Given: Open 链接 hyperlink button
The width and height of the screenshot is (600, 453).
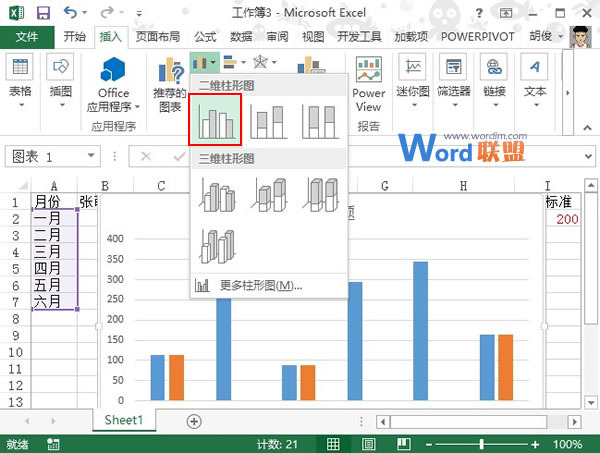Looking at the screenshot, I should click(494, 81).
